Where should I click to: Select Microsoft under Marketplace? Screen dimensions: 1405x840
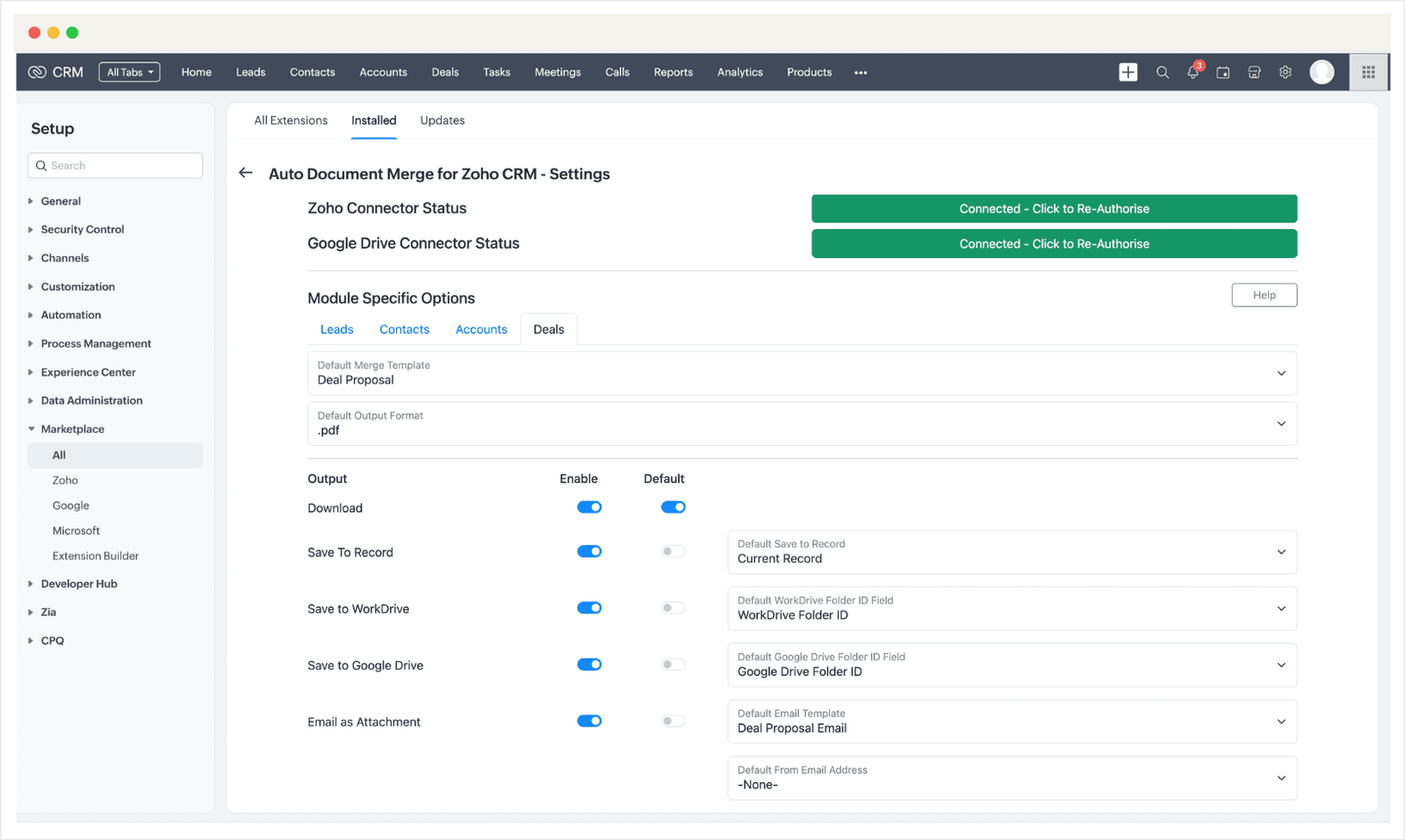(x=76, y=531)
